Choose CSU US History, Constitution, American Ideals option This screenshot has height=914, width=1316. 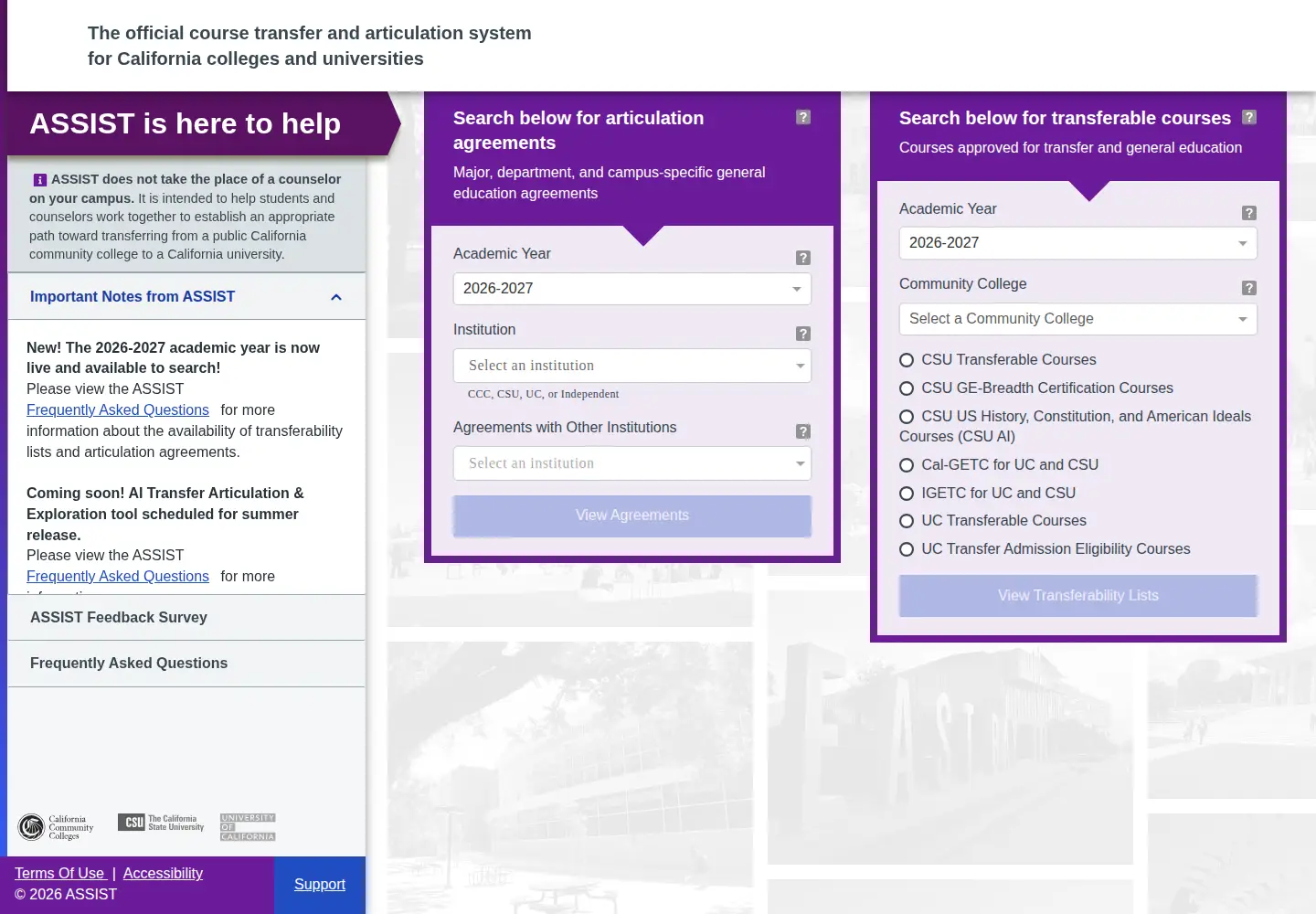(x=907, y=417)
